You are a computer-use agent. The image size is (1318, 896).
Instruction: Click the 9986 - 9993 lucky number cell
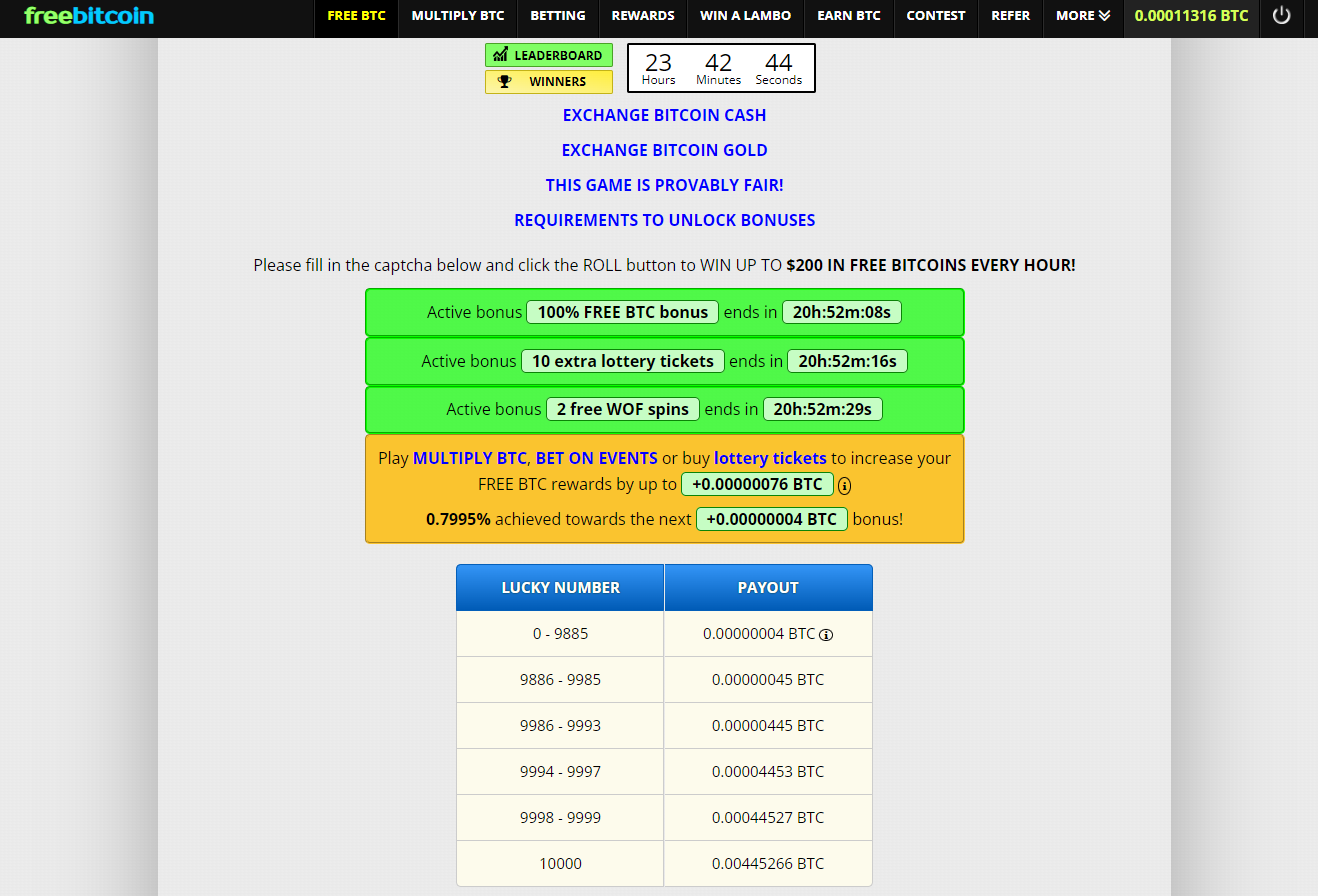(x=561, y=726)
